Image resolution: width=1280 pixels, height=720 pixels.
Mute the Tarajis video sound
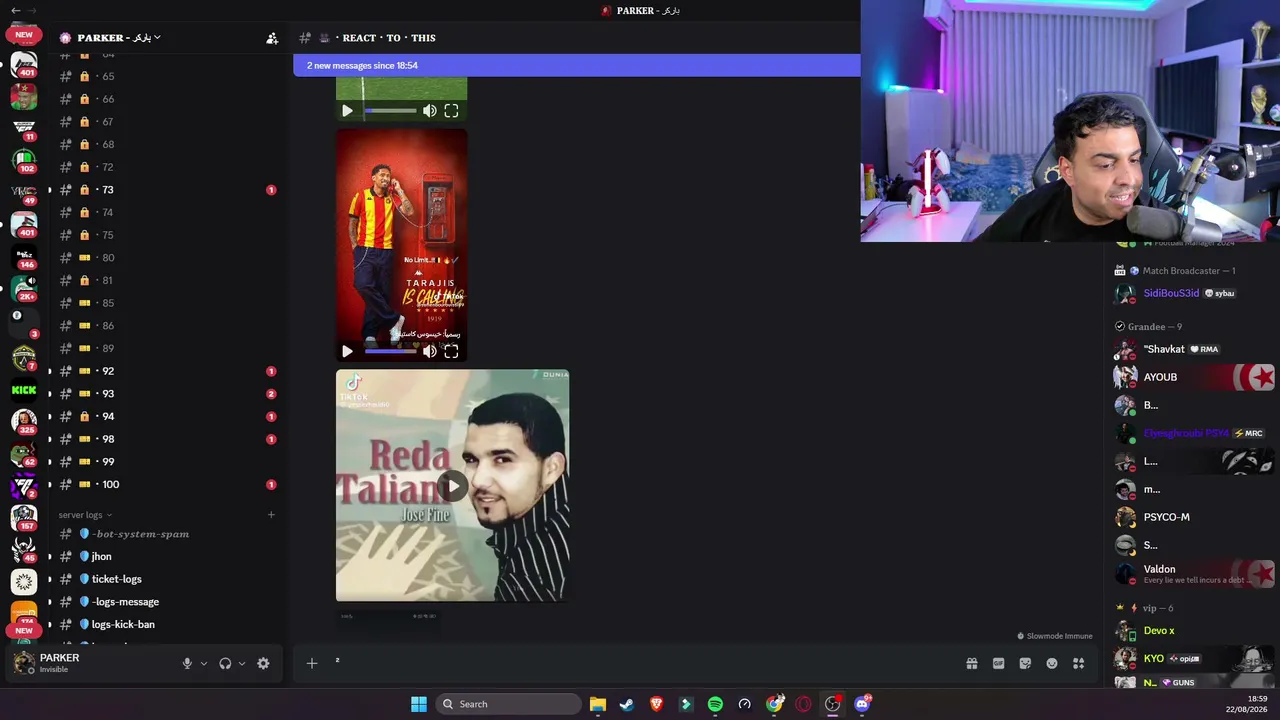(x=430, y=351)
